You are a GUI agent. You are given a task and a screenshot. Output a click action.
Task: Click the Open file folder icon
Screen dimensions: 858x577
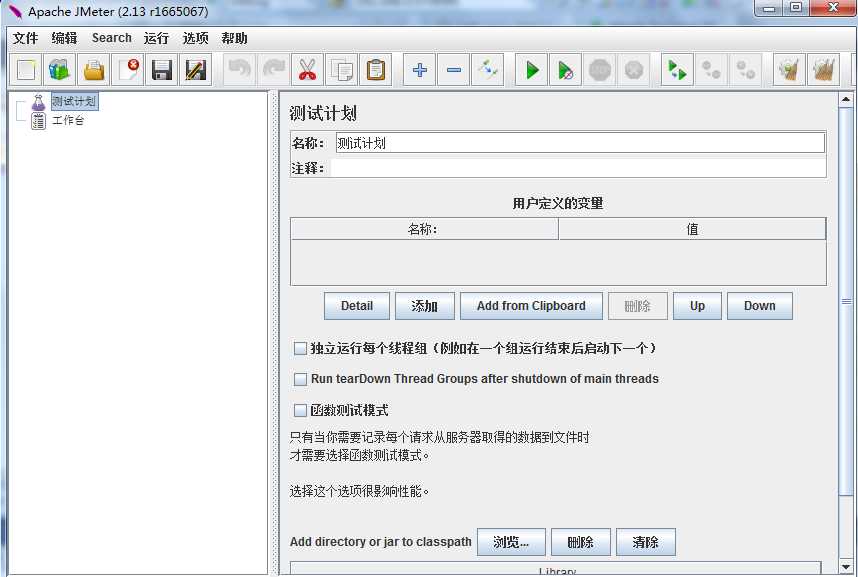[x=94, y=70]
